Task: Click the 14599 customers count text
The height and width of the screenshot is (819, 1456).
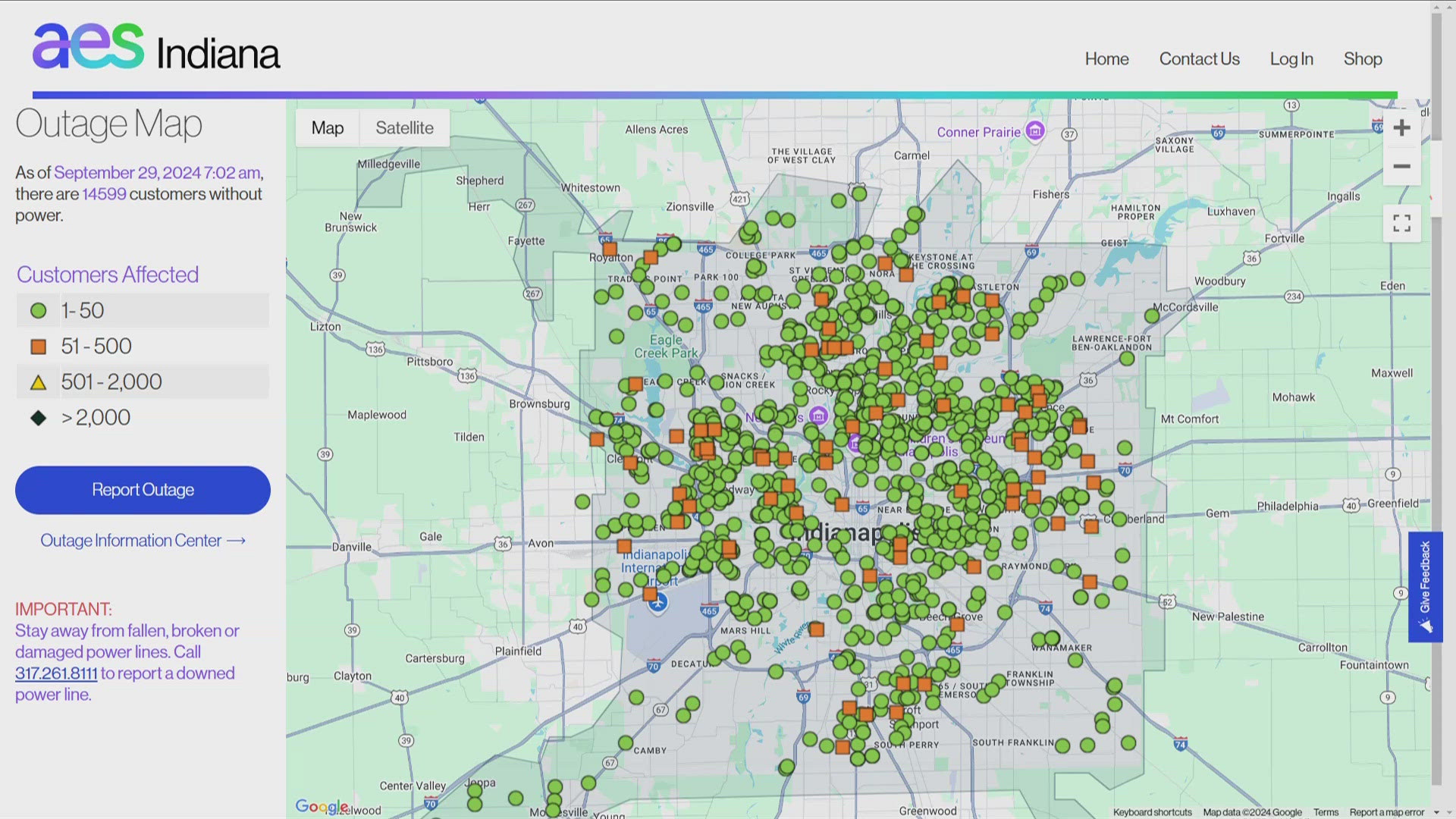Action: [104, 194]
